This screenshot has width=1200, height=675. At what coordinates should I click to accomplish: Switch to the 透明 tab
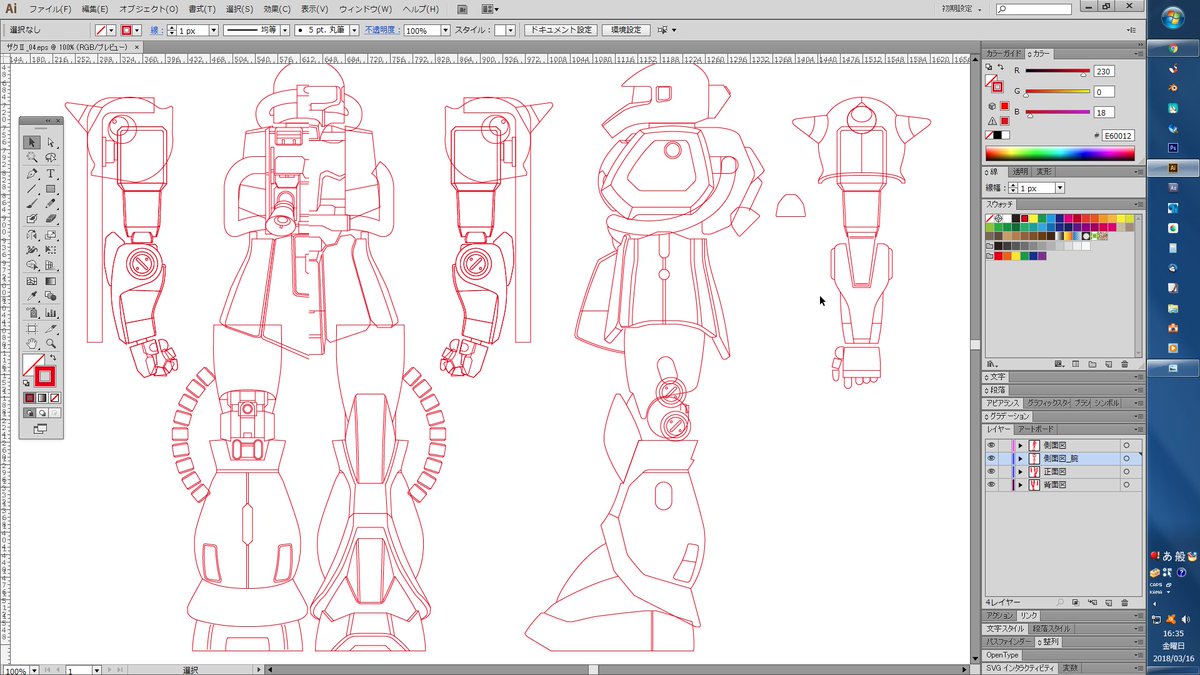pyautogui.click(x=1019, y=172)
